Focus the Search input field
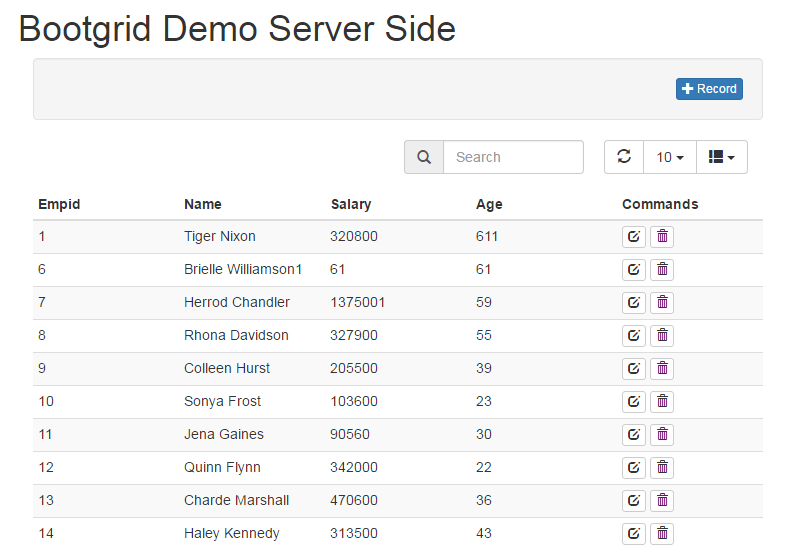812x547 pixels. pos(513,157)
